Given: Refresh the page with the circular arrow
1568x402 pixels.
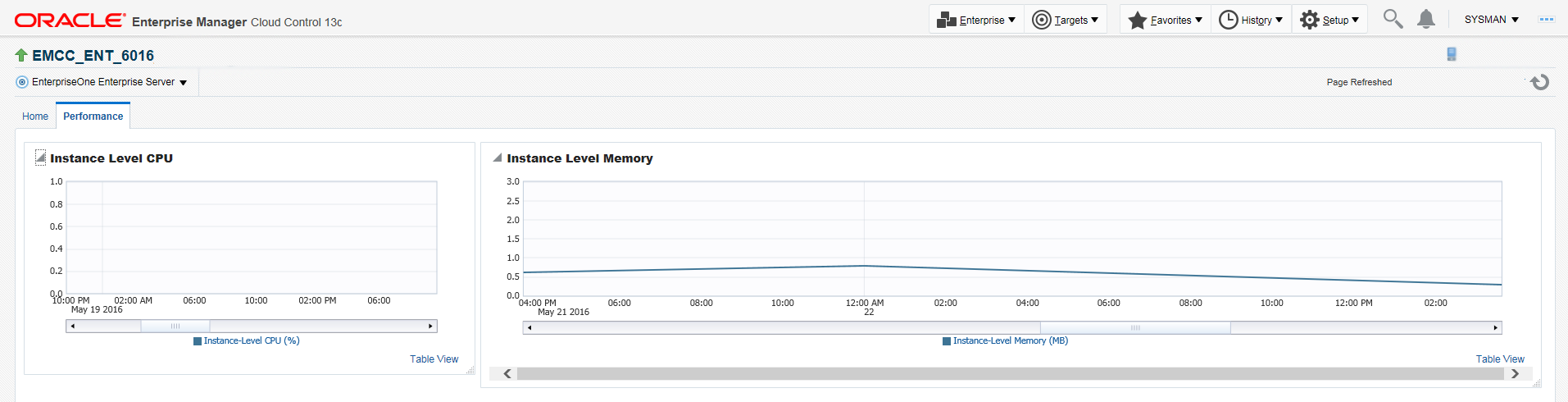Looking at the screenshot, I should tap(1540, 82).
